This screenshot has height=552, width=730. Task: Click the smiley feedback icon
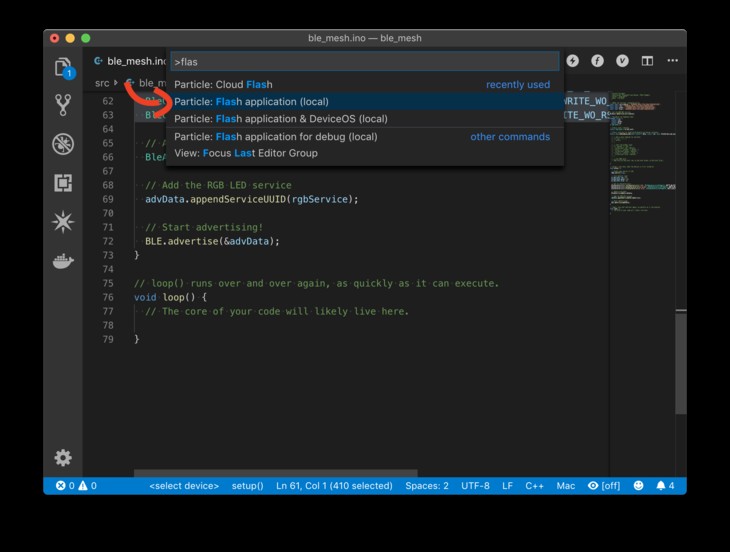pyautogui.click(x=639, y=486)
